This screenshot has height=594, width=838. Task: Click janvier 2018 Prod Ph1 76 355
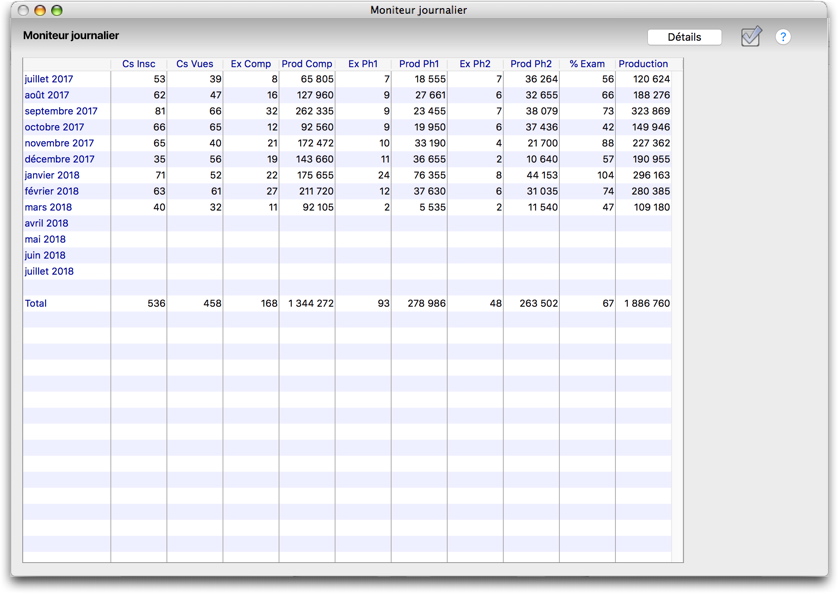(430, 175)
